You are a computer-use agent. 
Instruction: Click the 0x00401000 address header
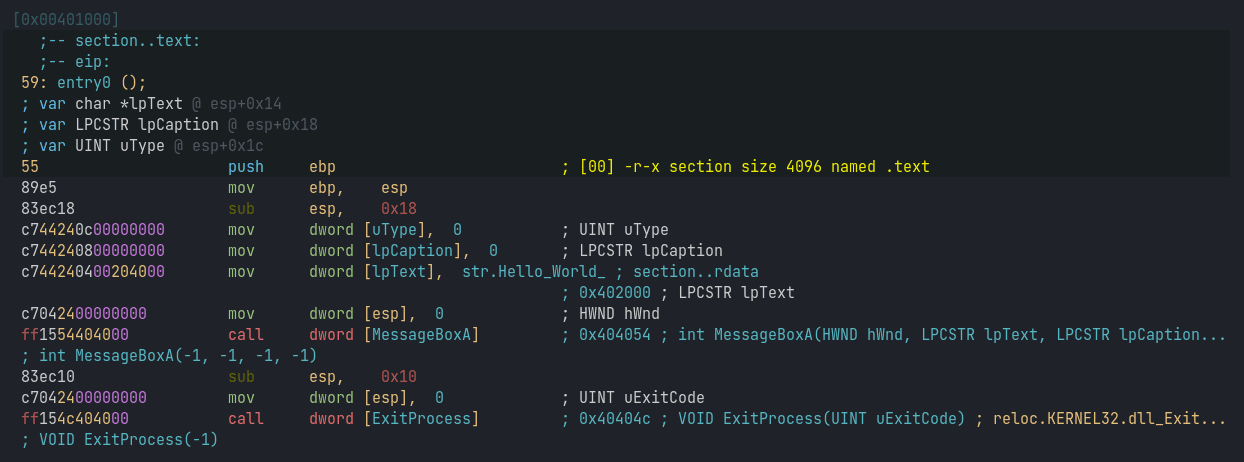click(66, 19)
